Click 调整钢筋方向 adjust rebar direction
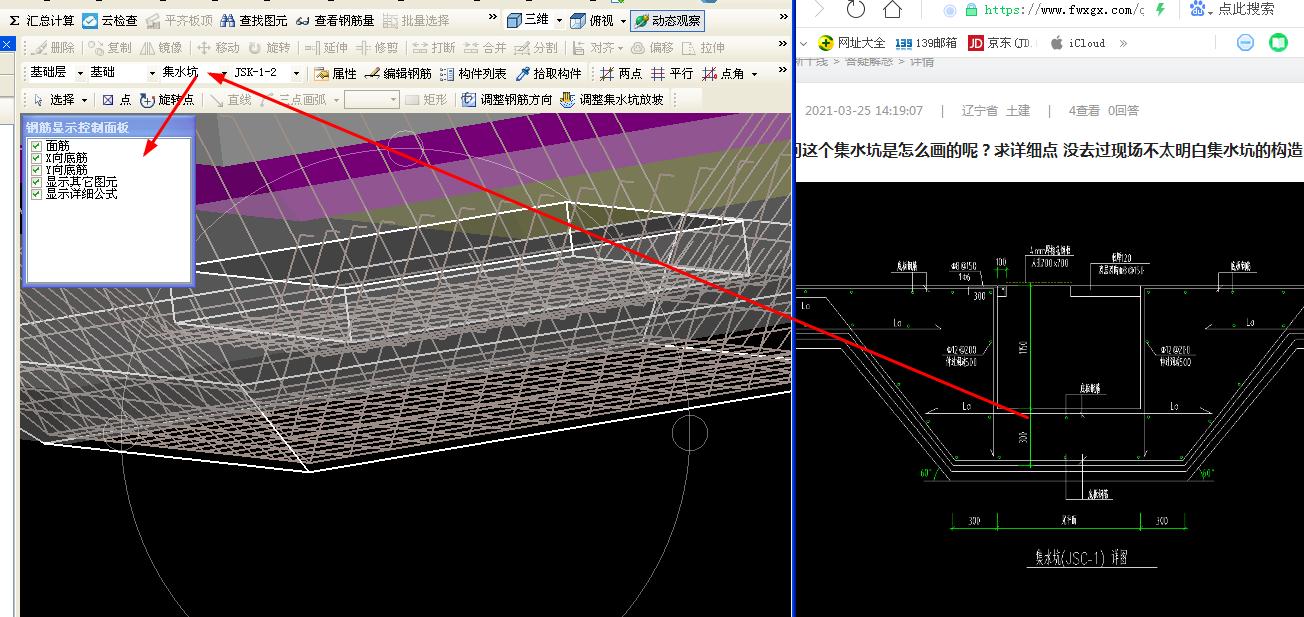The width and height of the screenshot is (1304, 617). pyautogui.click(x=506, y=100)
